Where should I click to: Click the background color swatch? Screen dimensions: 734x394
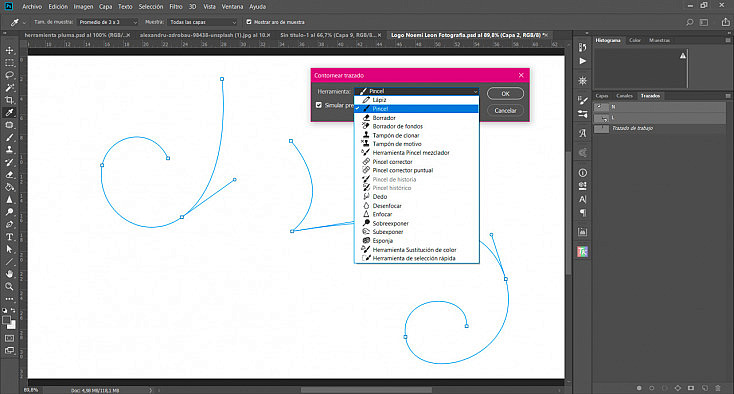pyautogui.click(x=12, y=325)
